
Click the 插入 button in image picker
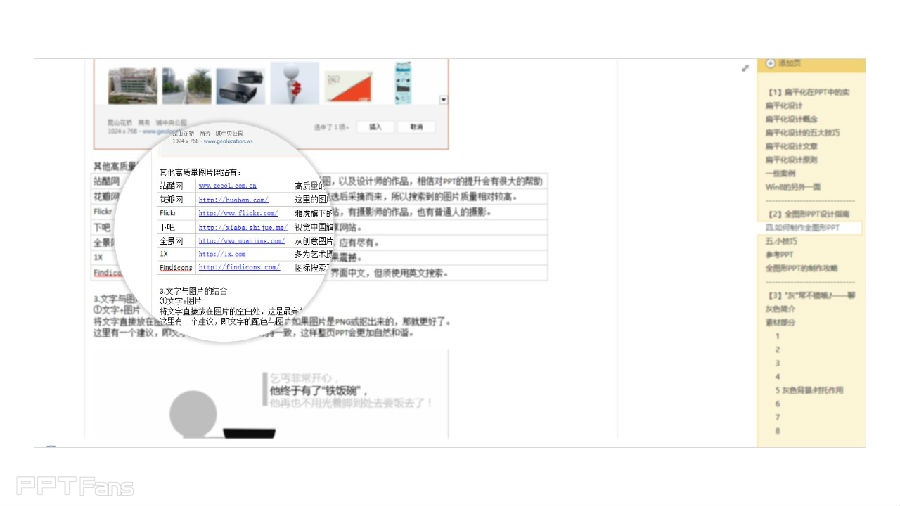coord(375,127)
